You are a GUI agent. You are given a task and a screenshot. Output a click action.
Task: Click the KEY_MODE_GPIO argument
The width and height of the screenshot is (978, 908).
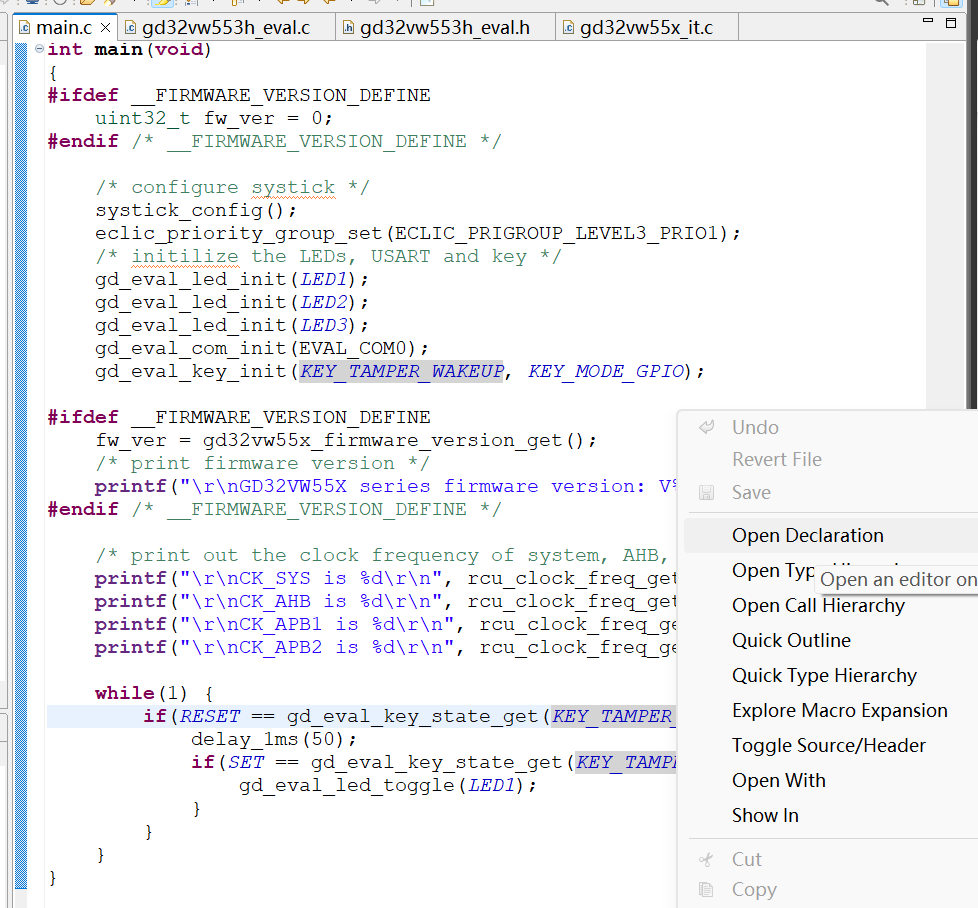(606, 372)
